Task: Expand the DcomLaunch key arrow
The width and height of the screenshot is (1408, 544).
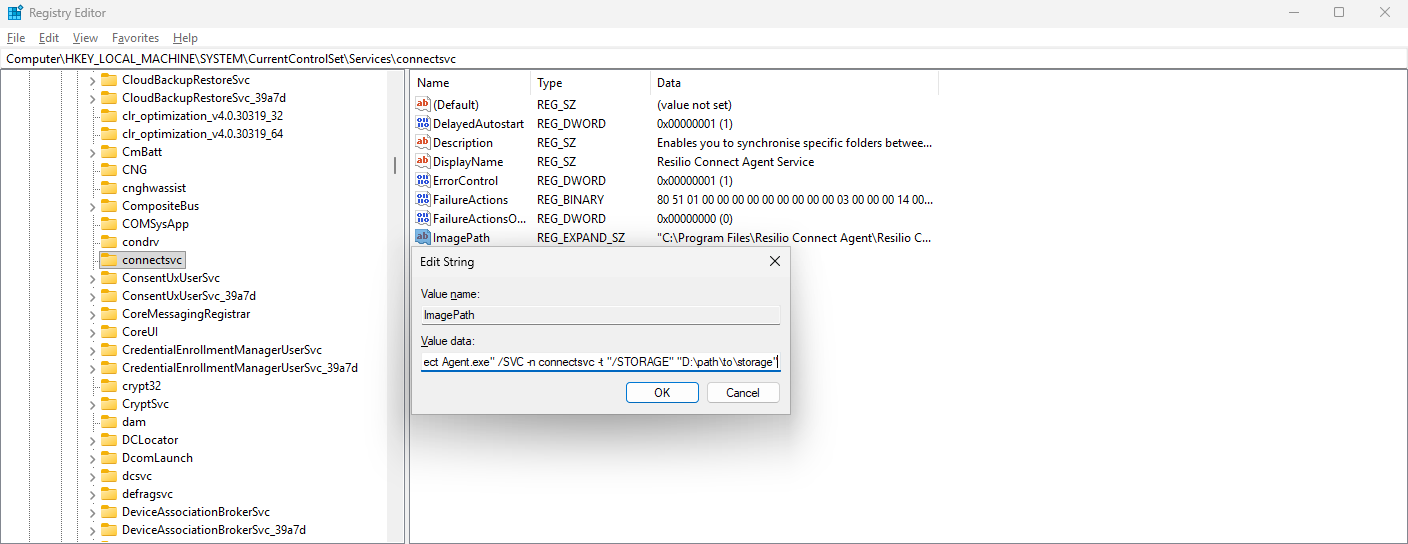Action: pyautogui.click(x=93, y=458)
